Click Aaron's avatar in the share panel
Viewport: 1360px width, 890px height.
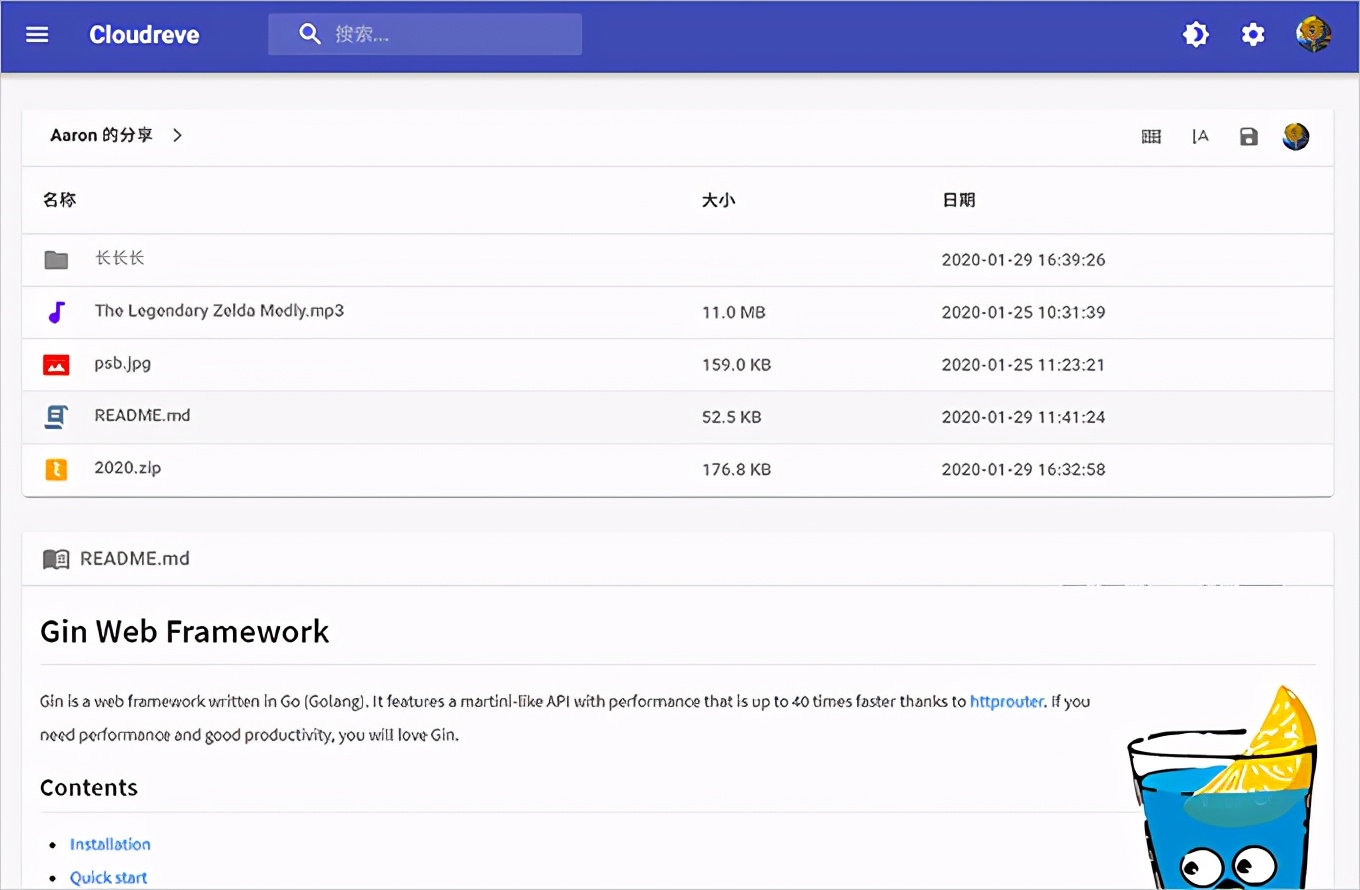pyautogui.click(x=1295, y=136)
